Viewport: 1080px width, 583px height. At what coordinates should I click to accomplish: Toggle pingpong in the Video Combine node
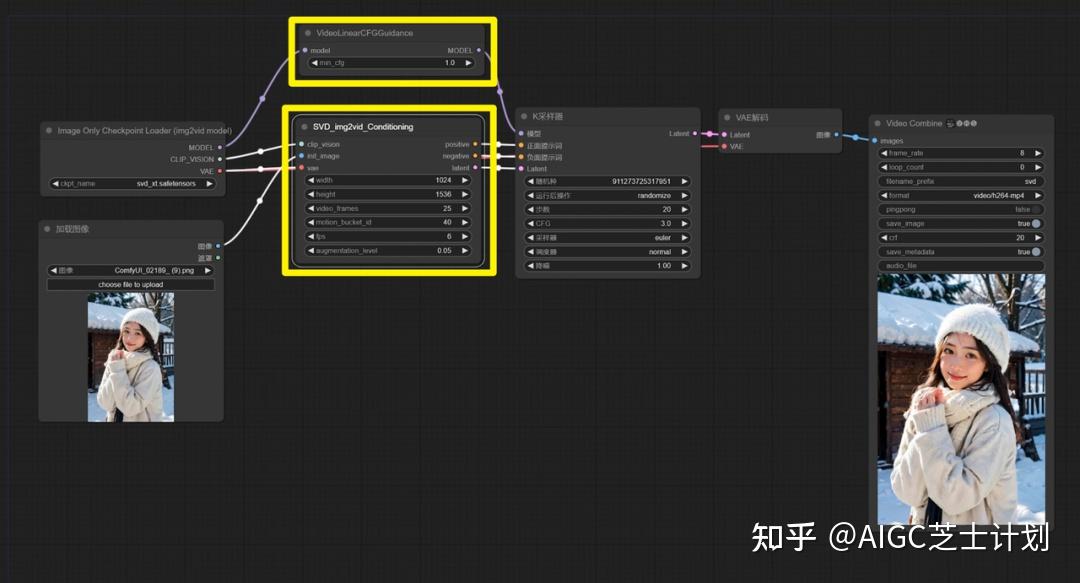point(1037,209)
